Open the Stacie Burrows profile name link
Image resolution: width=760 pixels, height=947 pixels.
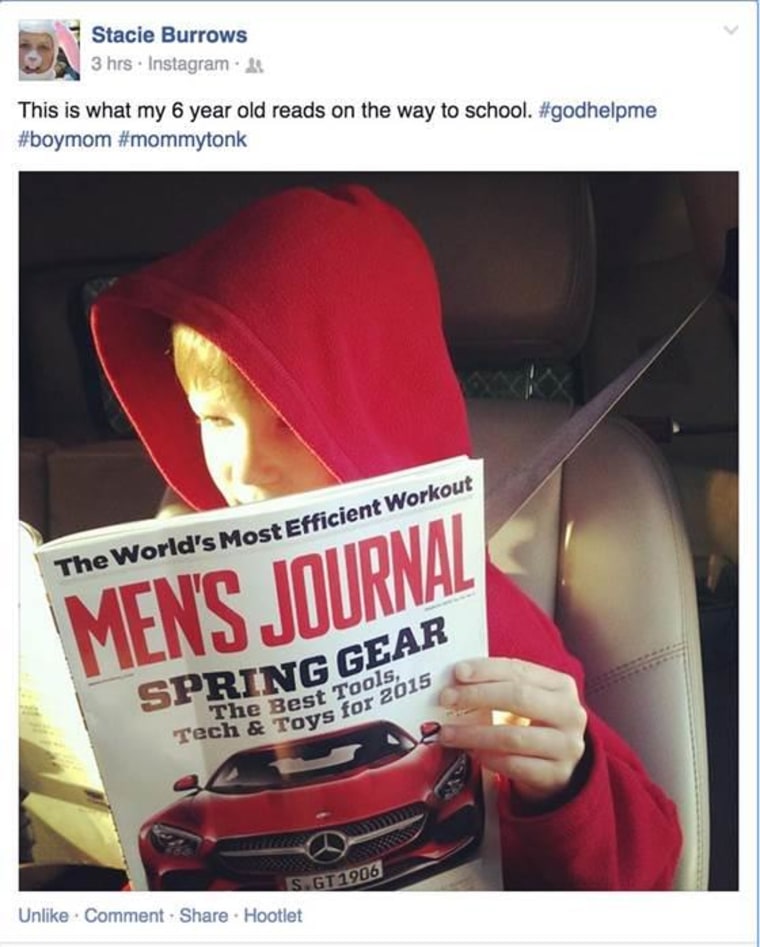(x=169, y=35)
